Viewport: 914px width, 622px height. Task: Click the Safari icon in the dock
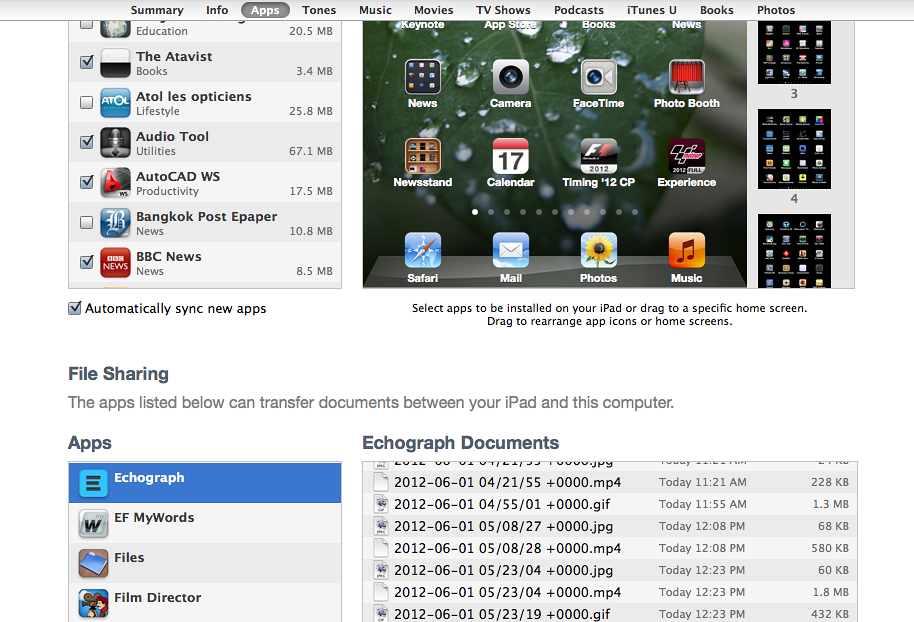click(x=423, y=250)
